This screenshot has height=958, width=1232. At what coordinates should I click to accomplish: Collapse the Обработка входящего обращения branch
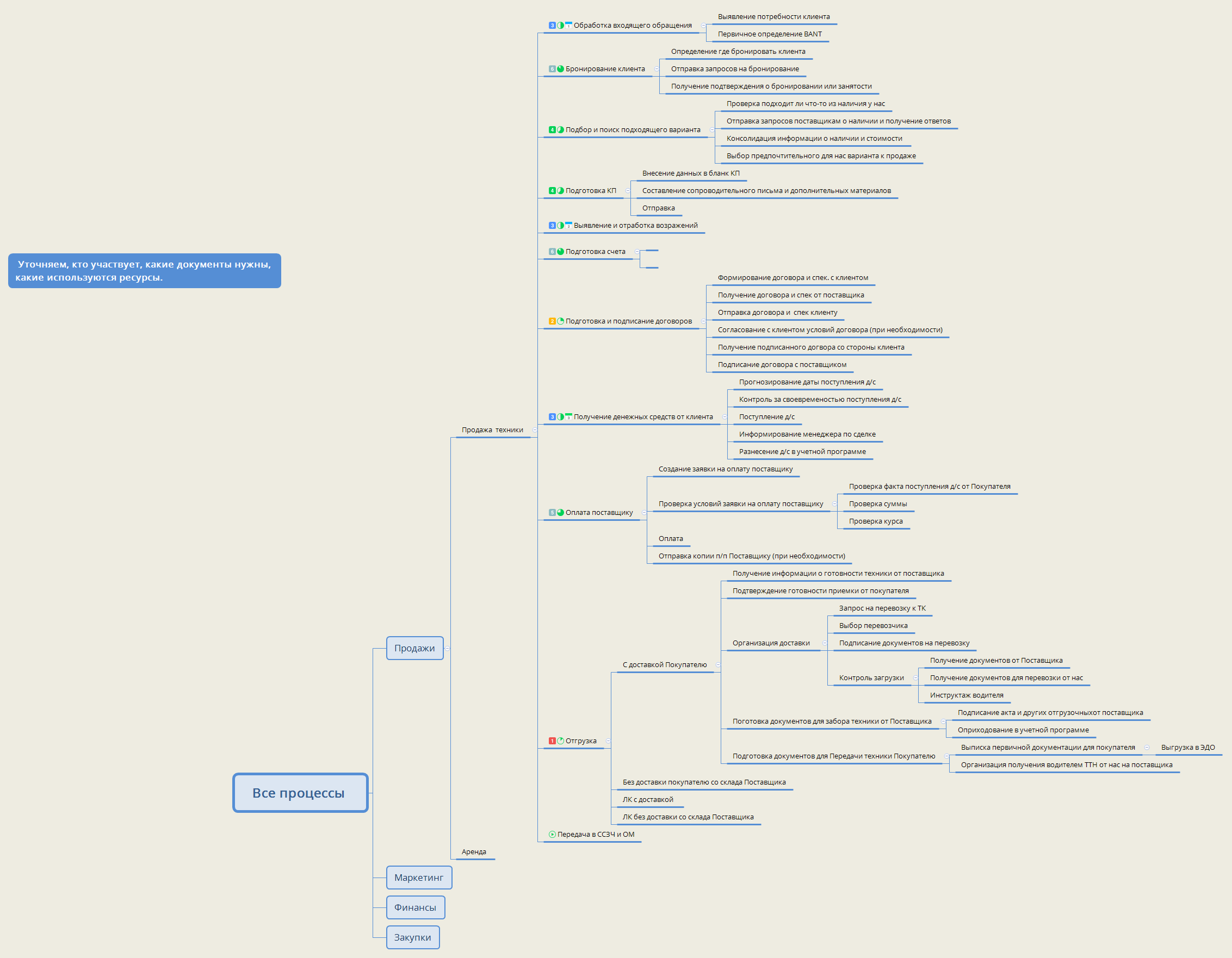coord(703,26)
